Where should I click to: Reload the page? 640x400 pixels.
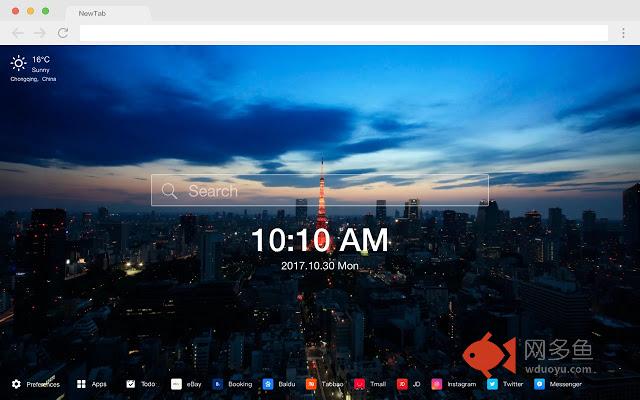click(x=63, y=33)
